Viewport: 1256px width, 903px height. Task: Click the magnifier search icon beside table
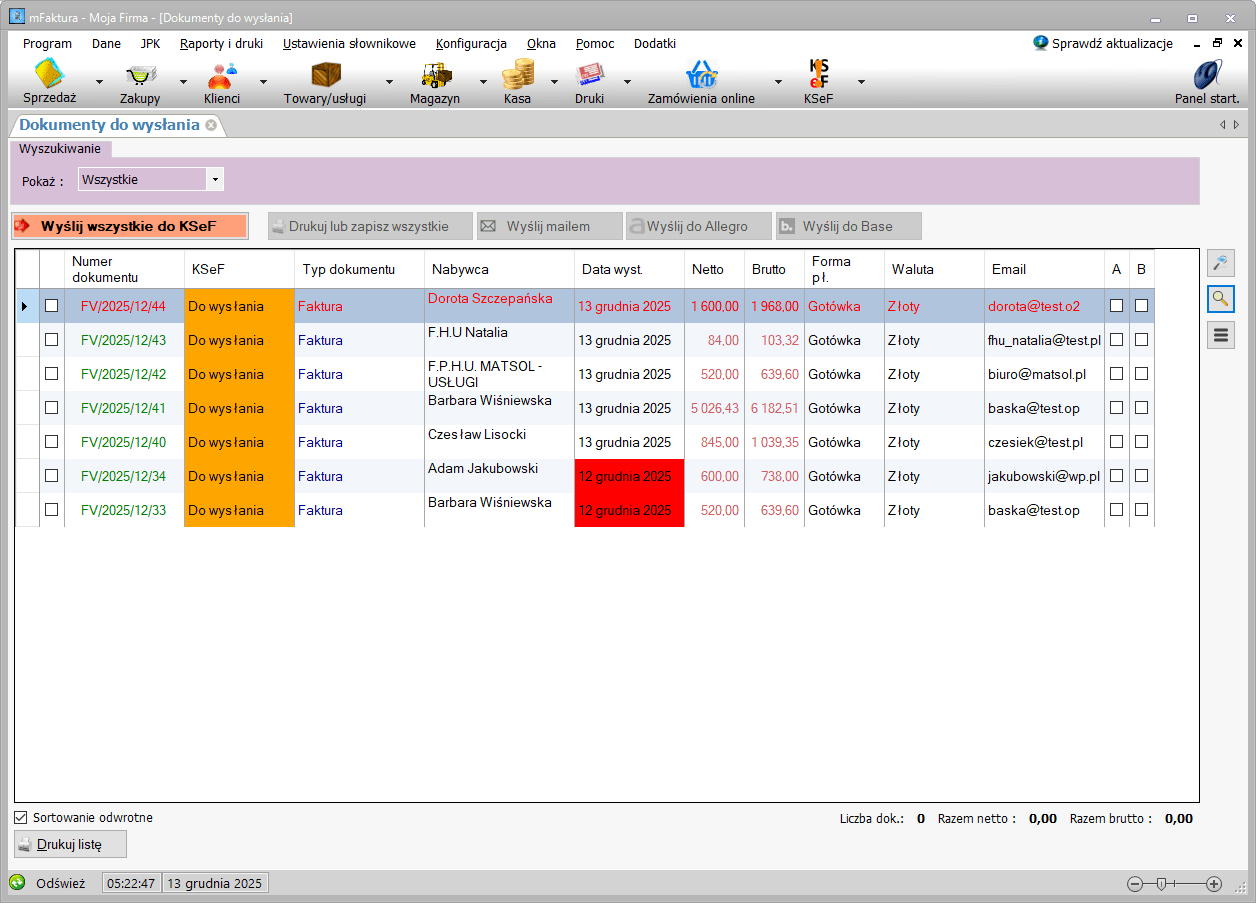click(x=1221, y=298)
